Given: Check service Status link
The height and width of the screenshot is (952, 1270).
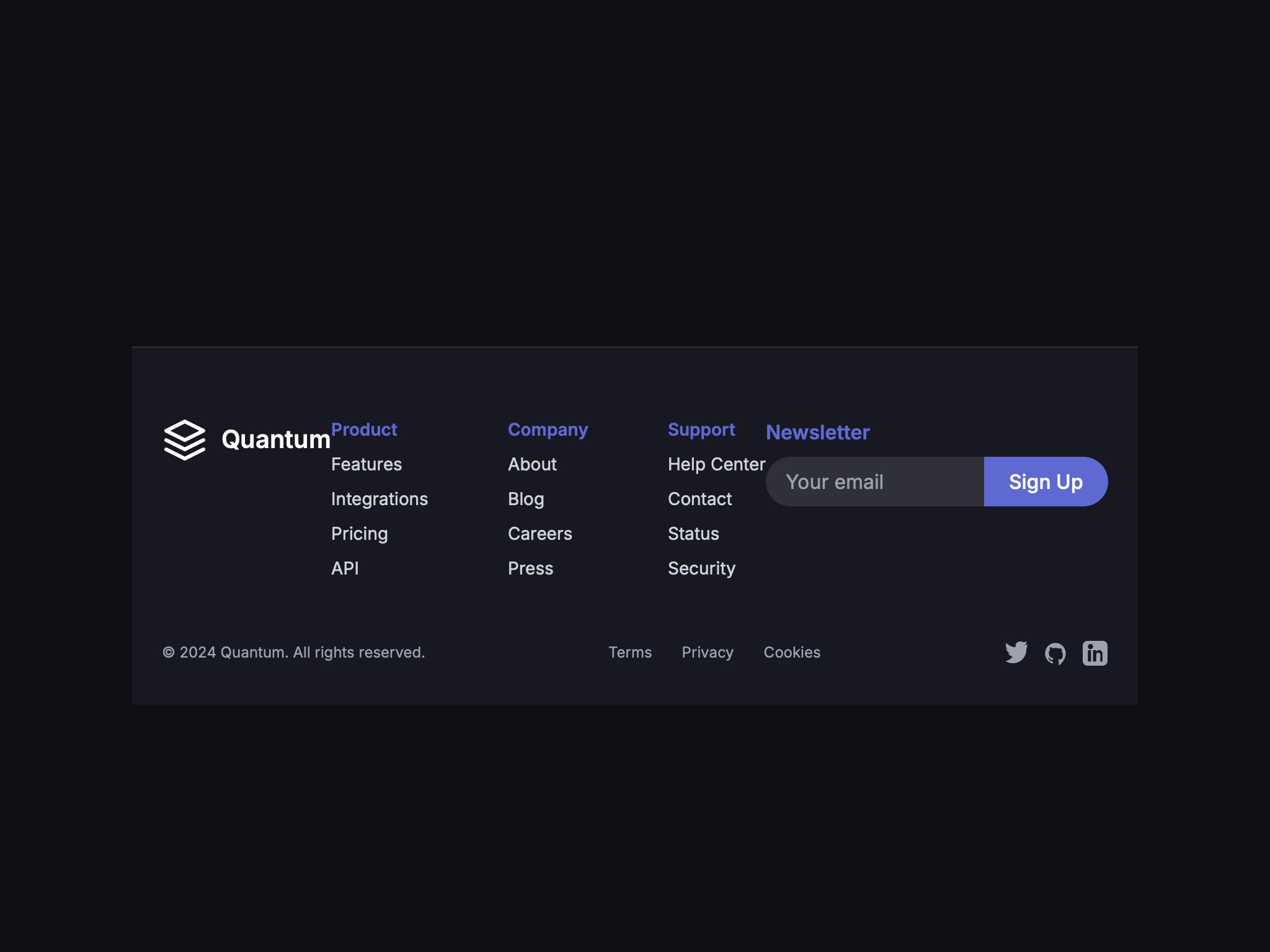Looking at the screenshot, I should coord(693,533).
